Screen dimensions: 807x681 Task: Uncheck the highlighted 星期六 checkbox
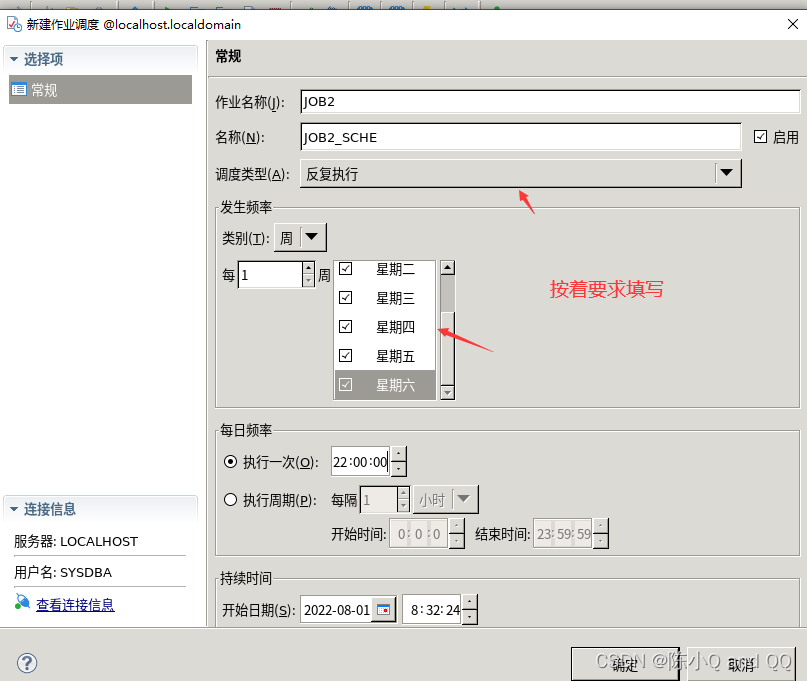pos(346,384)
